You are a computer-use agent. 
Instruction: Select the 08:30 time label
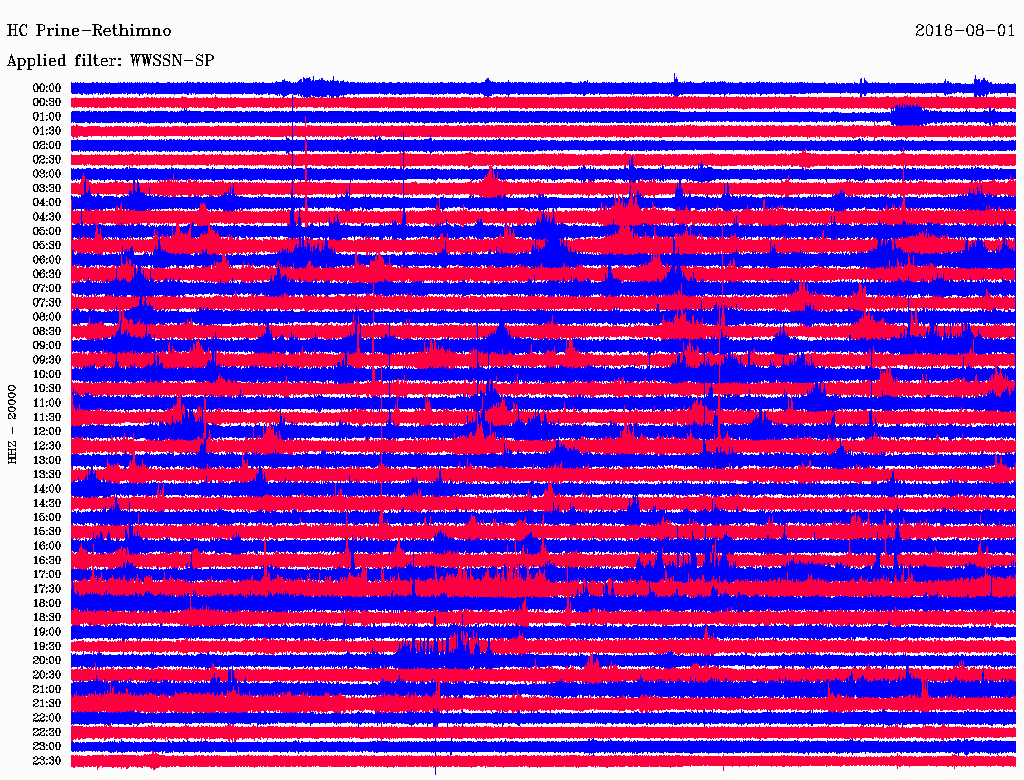click(46, 331)
